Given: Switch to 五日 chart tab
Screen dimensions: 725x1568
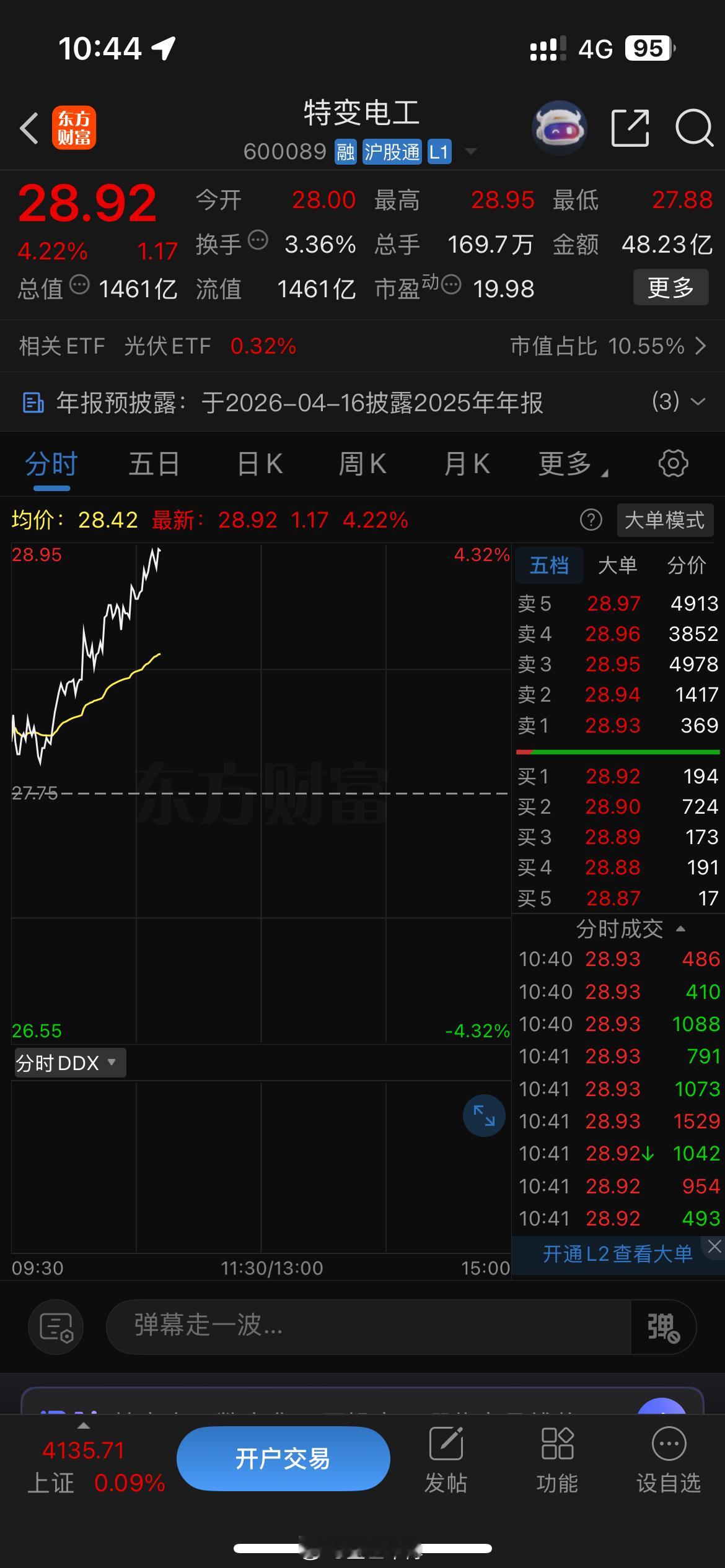Looking at the screenshot, I should pyautogui.click(x=154, y=464).
